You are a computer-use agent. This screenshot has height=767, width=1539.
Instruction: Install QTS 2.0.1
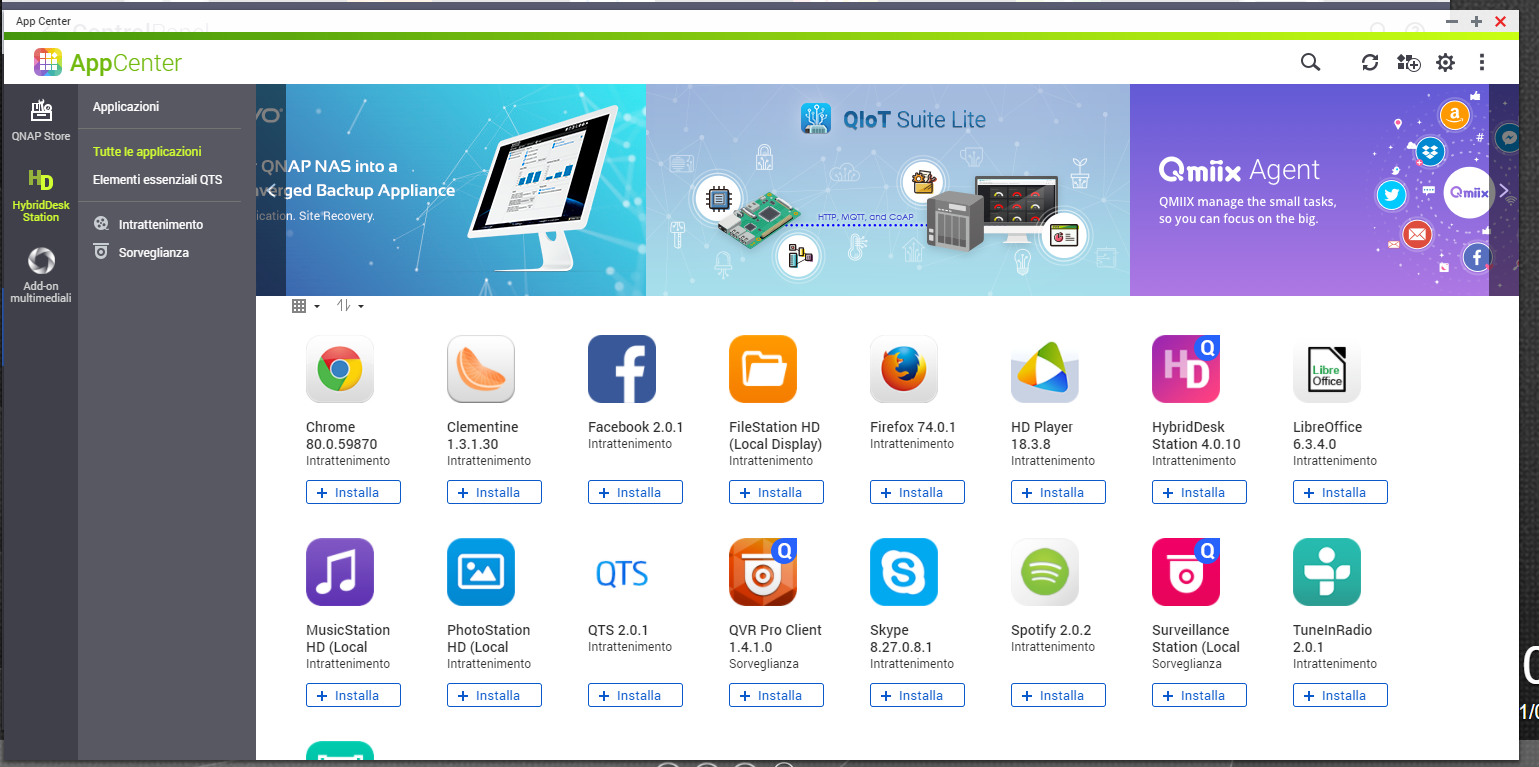[x=635, y=695]
